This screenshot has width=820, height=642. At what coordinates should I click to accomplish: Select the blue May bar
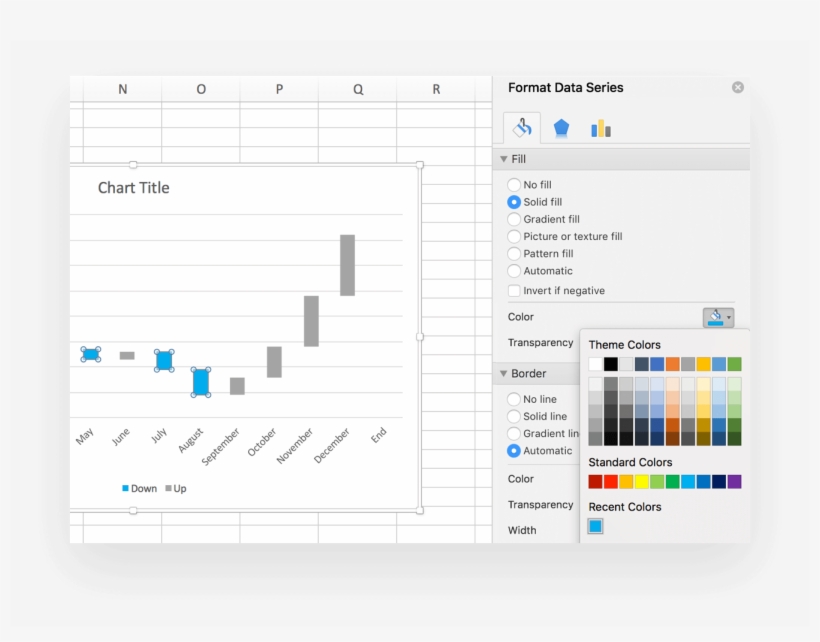[91, 354]
